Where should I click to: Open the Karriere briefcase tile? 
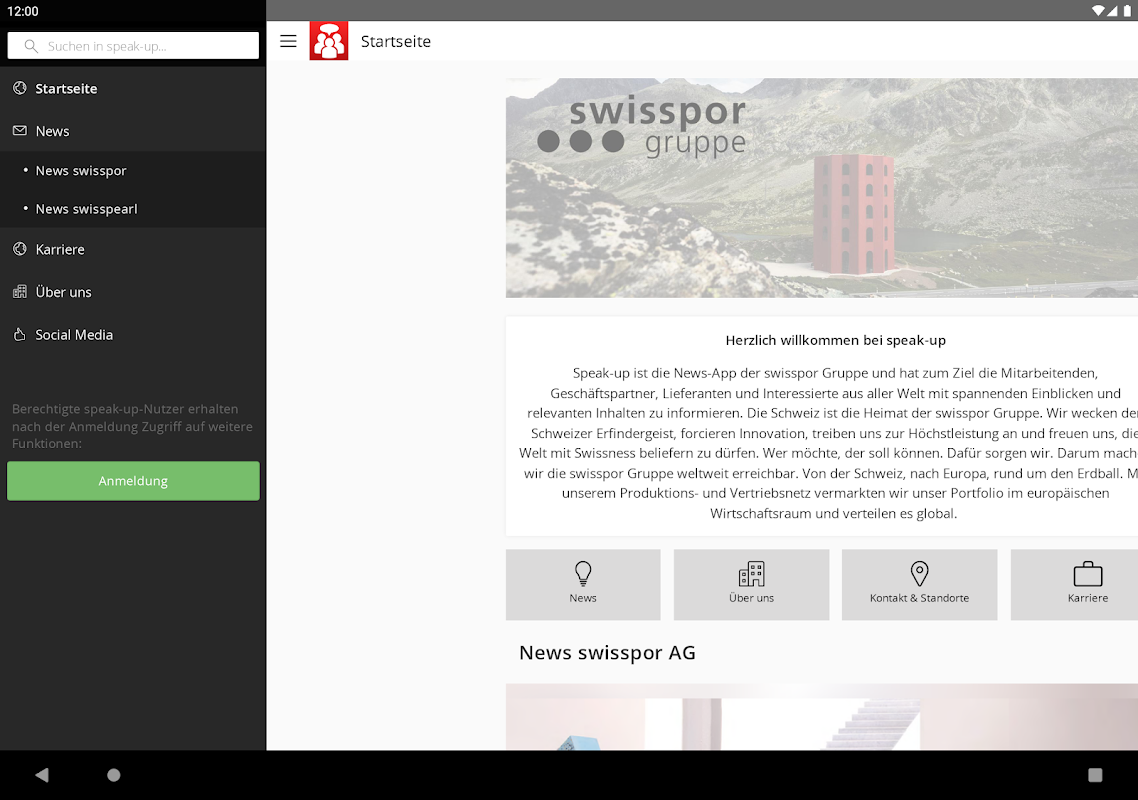point(1074,584)
